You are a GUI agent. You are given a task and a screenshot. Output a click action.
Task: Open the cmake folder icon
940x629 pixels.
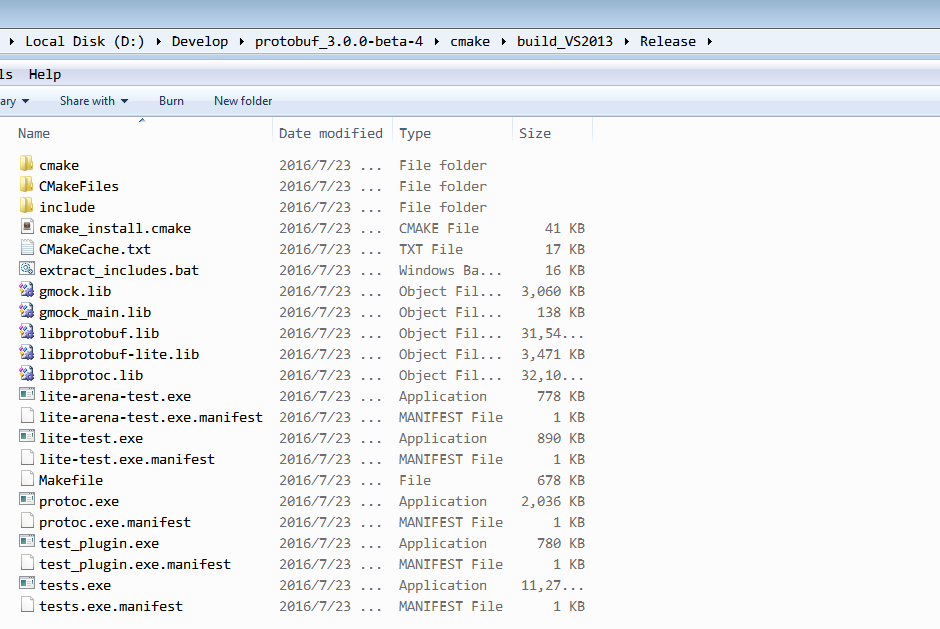pos(26,164)
